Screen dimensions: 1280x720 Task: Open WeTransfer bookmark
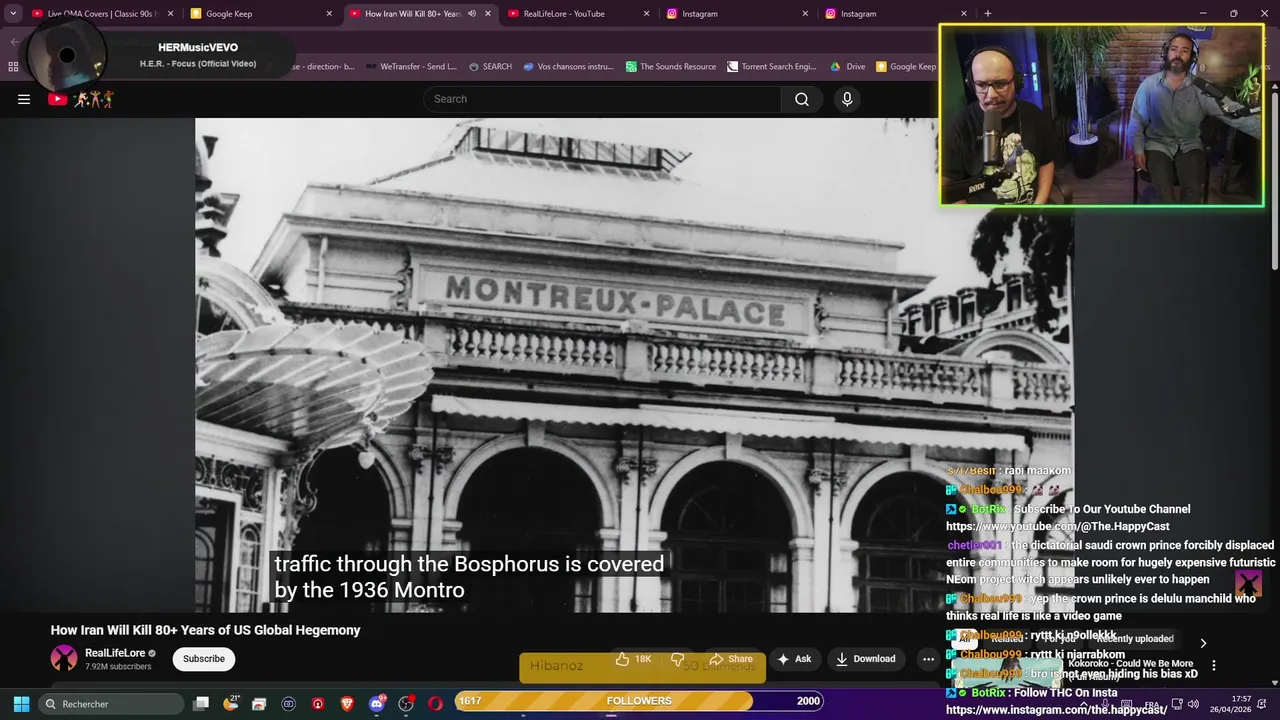412,67
